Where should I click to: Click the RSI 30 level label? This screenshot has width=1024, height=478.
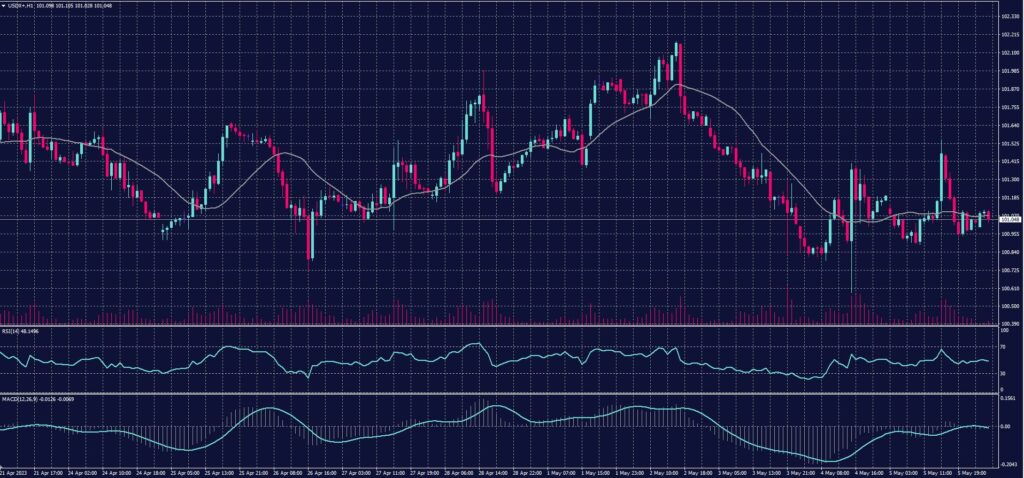pos(1003,373)
